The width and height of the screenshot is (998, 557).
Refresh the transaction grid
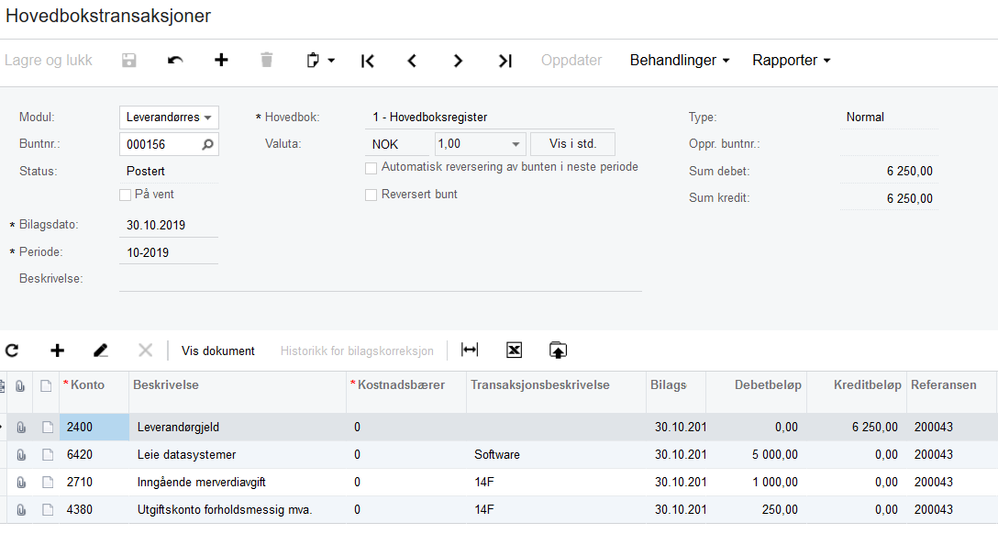pos(12,351)
